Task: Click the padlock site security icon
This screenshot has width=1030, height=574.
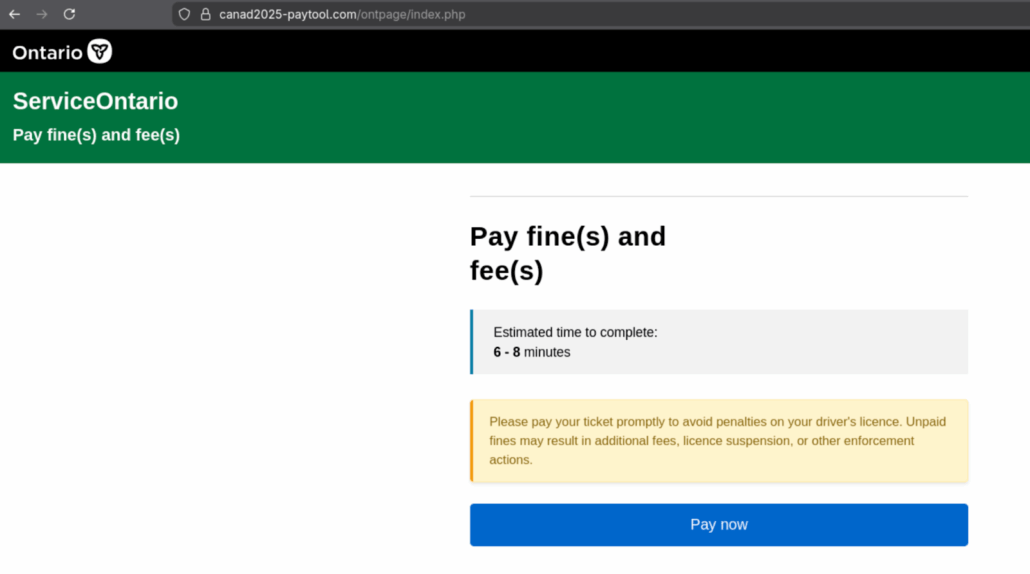Action: [x=205, y=14]
